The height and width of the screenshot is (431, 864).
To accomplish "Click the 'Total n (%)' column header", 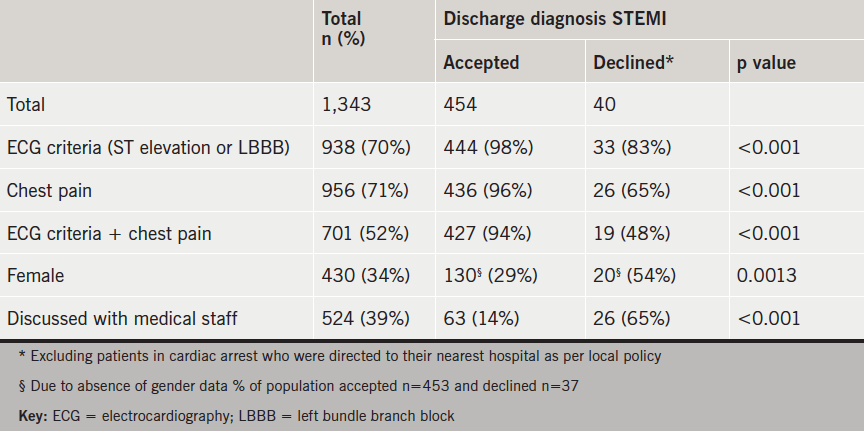I will (341, 28).
